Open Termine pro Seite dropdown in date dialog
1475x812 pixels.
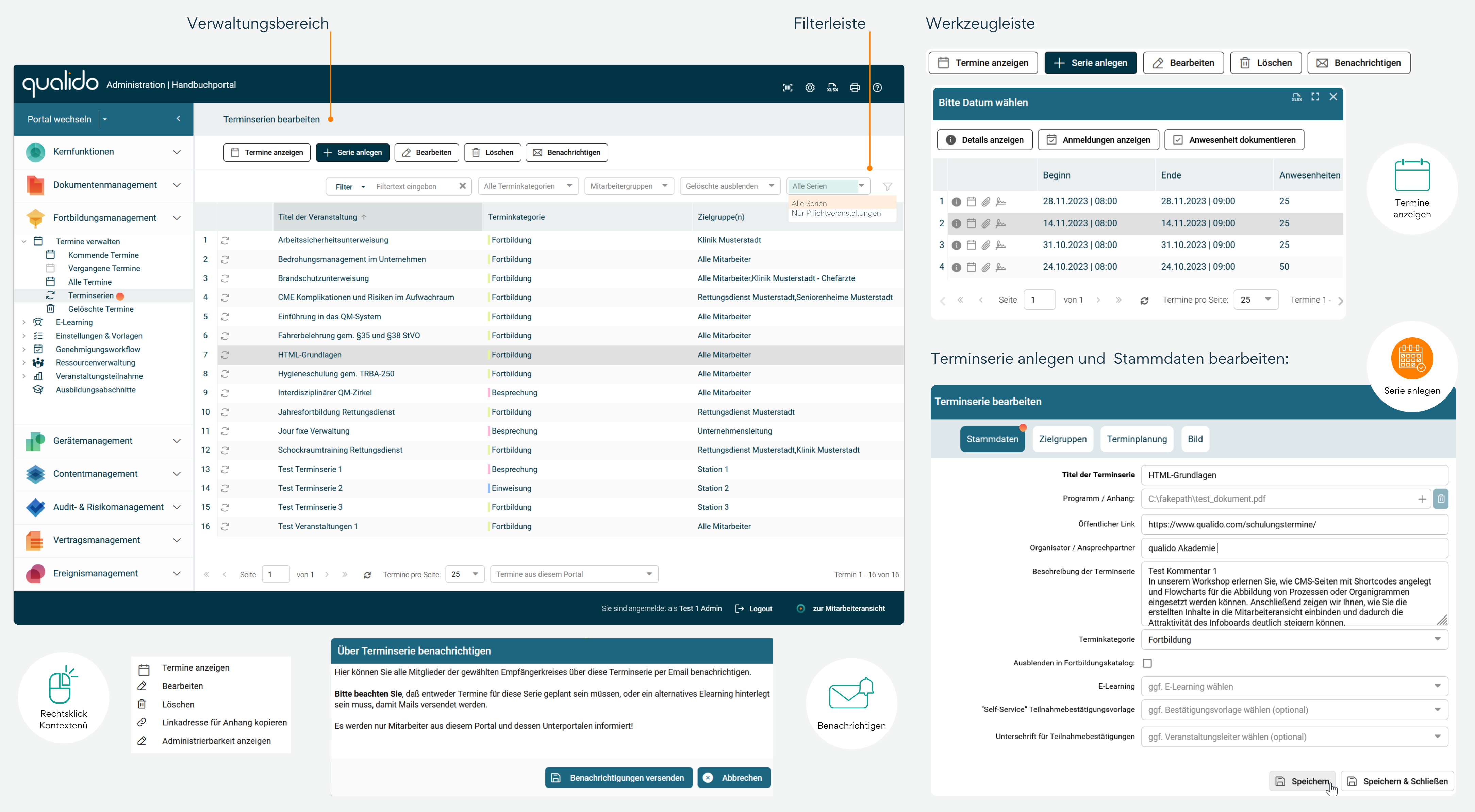pos(1256,299)
